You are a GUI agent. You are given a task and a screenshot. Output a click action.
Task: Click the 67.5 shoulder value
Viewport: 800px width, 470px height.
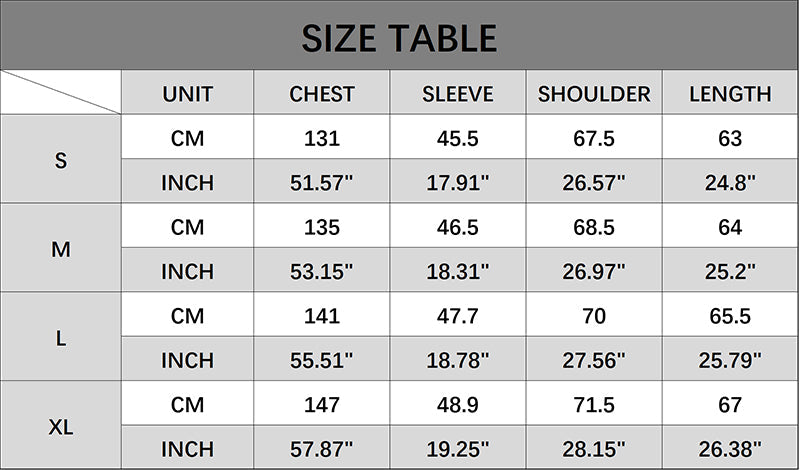(594, 139)
